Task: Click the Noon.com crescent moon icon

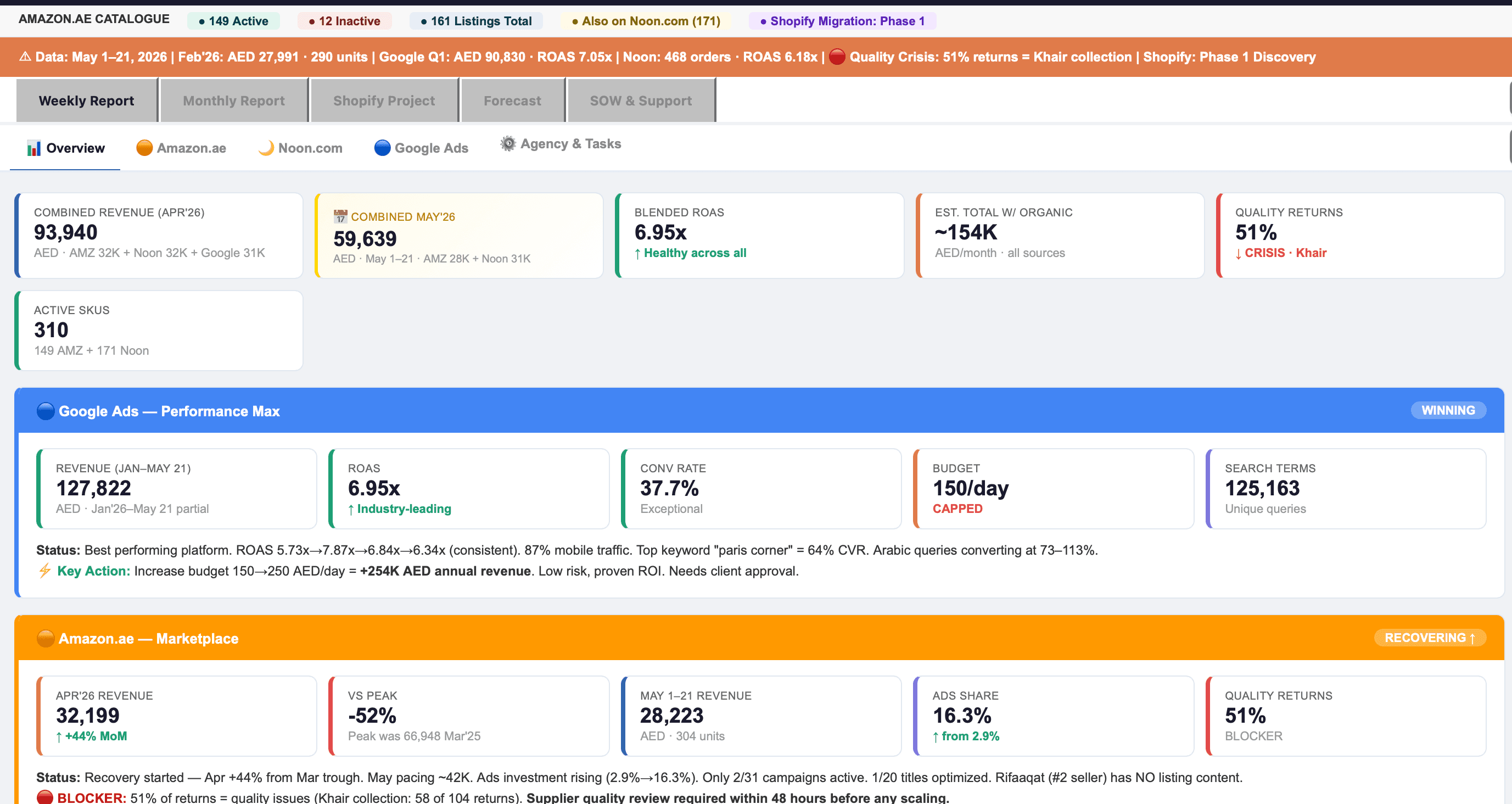Action: 266,148
